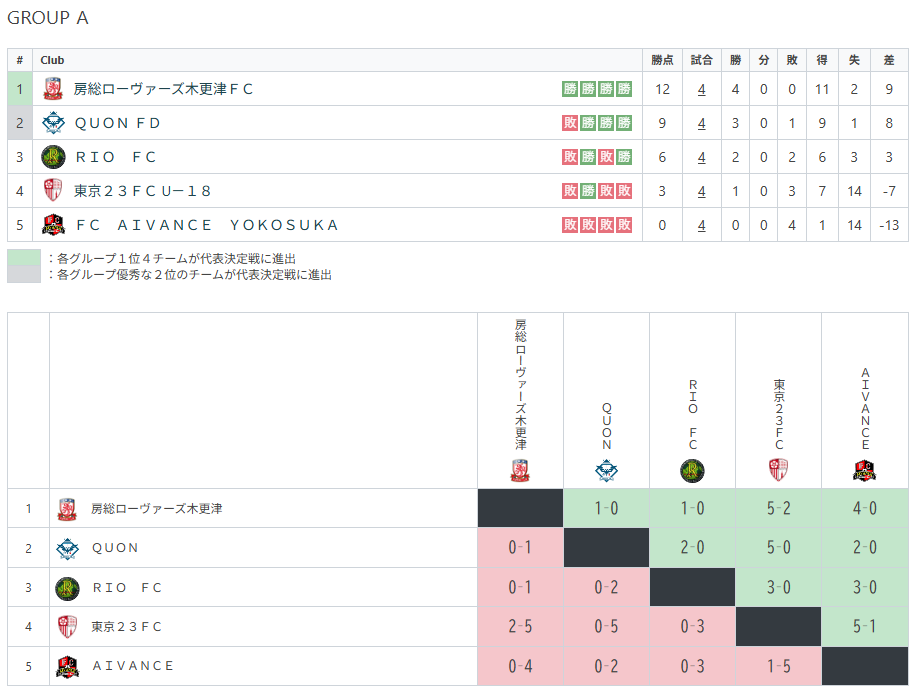Click the green 1位 legend color box
Screen dimensions: 918x693
click(24, 258)
